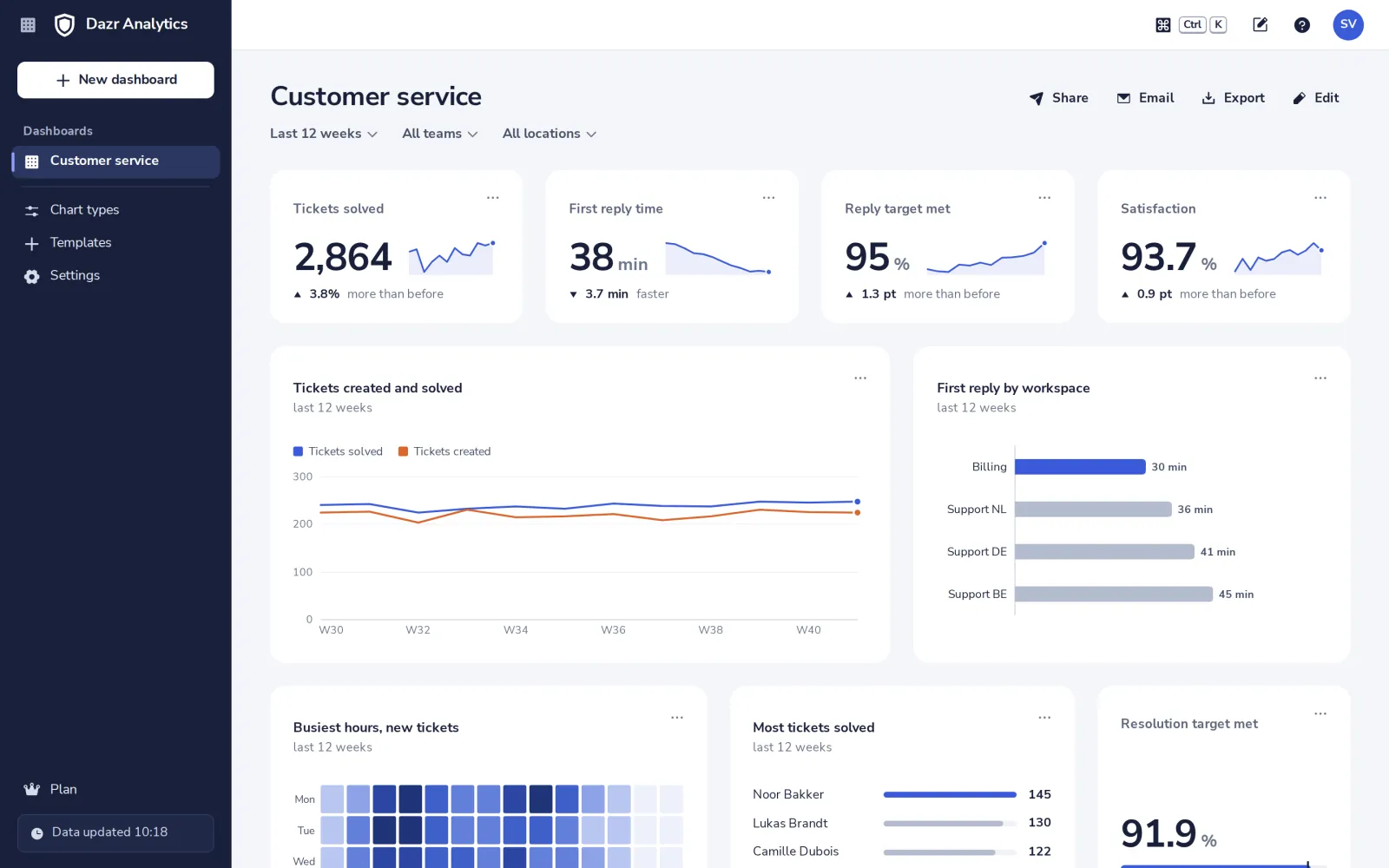Open more options on the Tickets solved card
This screenshot has height=868, width=1389.
(493, 198)
